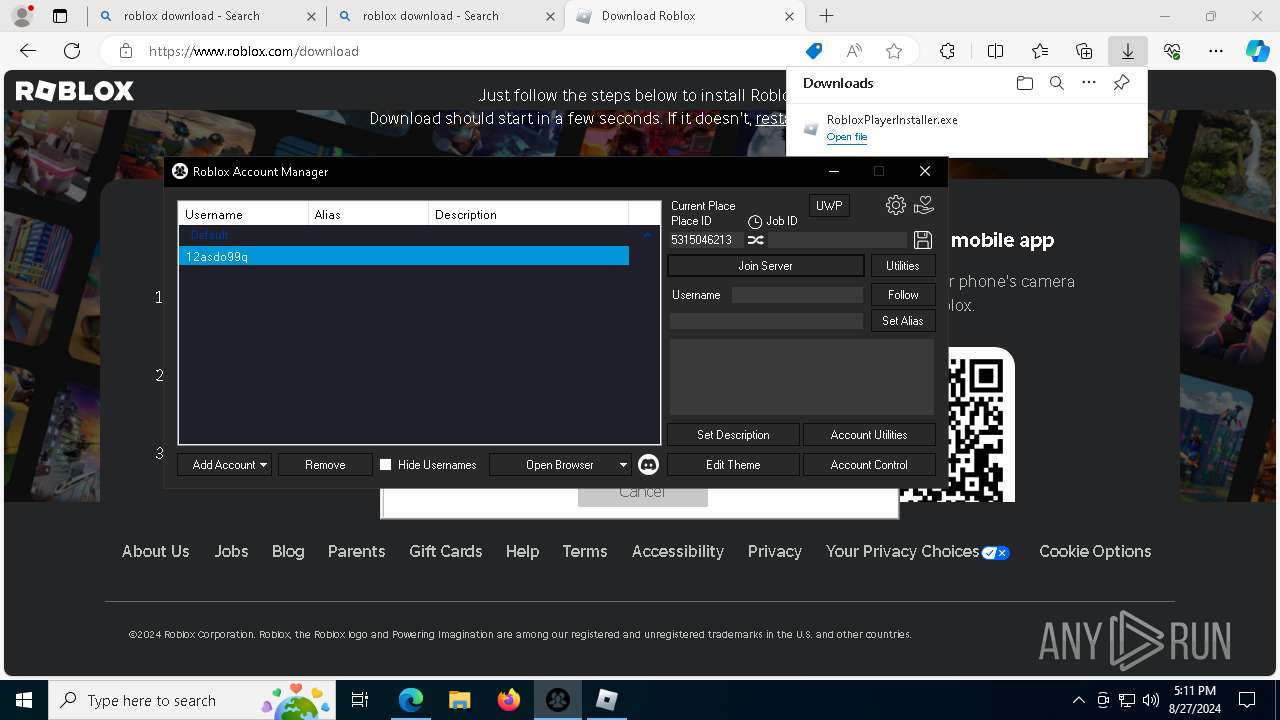Click the UWP button
This screenshot has height=720, width=1280.
click(x=829, y=206)
